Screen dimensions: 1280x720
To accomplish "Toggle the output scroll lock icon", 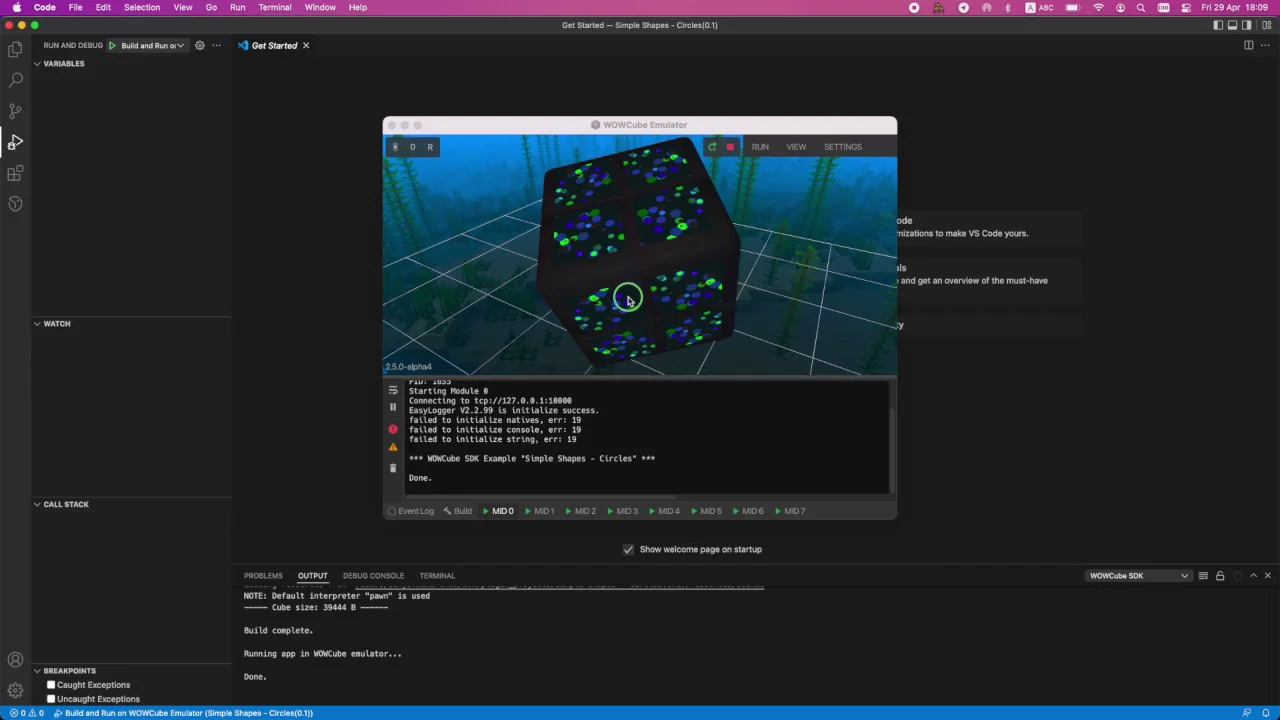I will coord(1220,576).
